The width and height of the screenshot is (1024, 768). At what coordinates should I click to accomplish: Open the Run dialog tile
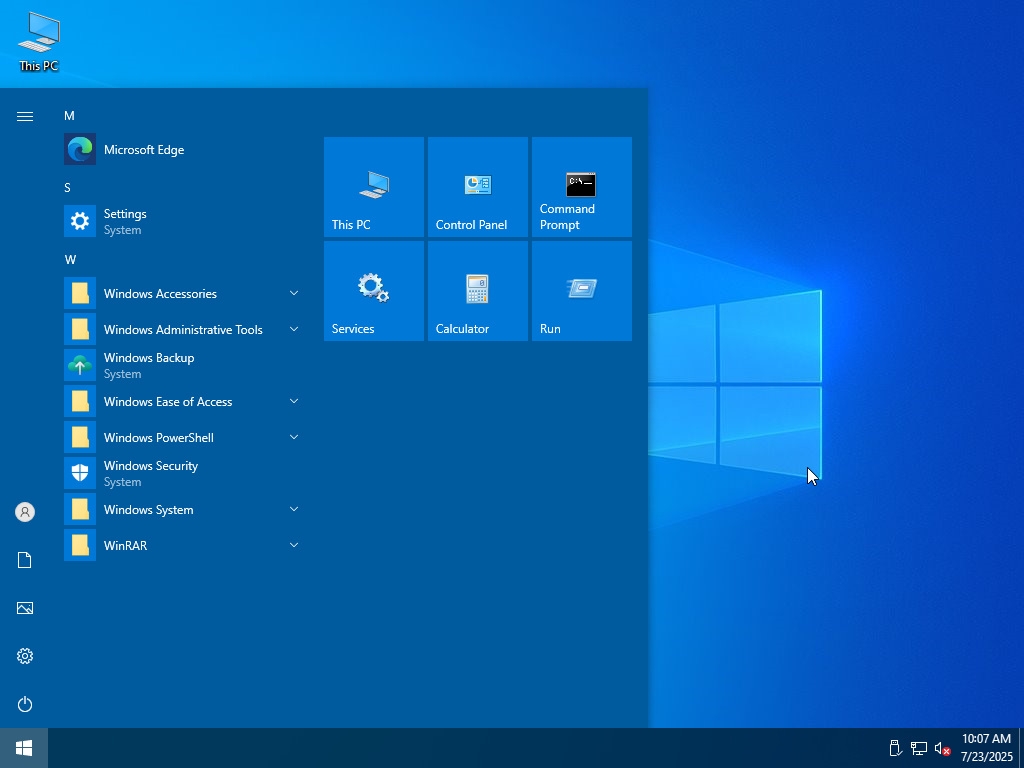(581, 291)
